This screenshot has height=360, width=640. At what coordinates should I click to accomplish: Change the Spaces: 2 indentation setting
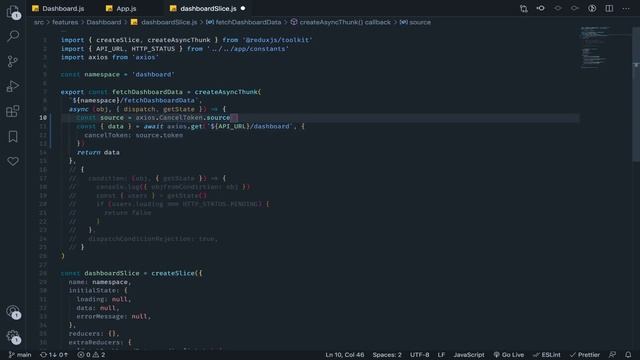click(x=387, y=355)
